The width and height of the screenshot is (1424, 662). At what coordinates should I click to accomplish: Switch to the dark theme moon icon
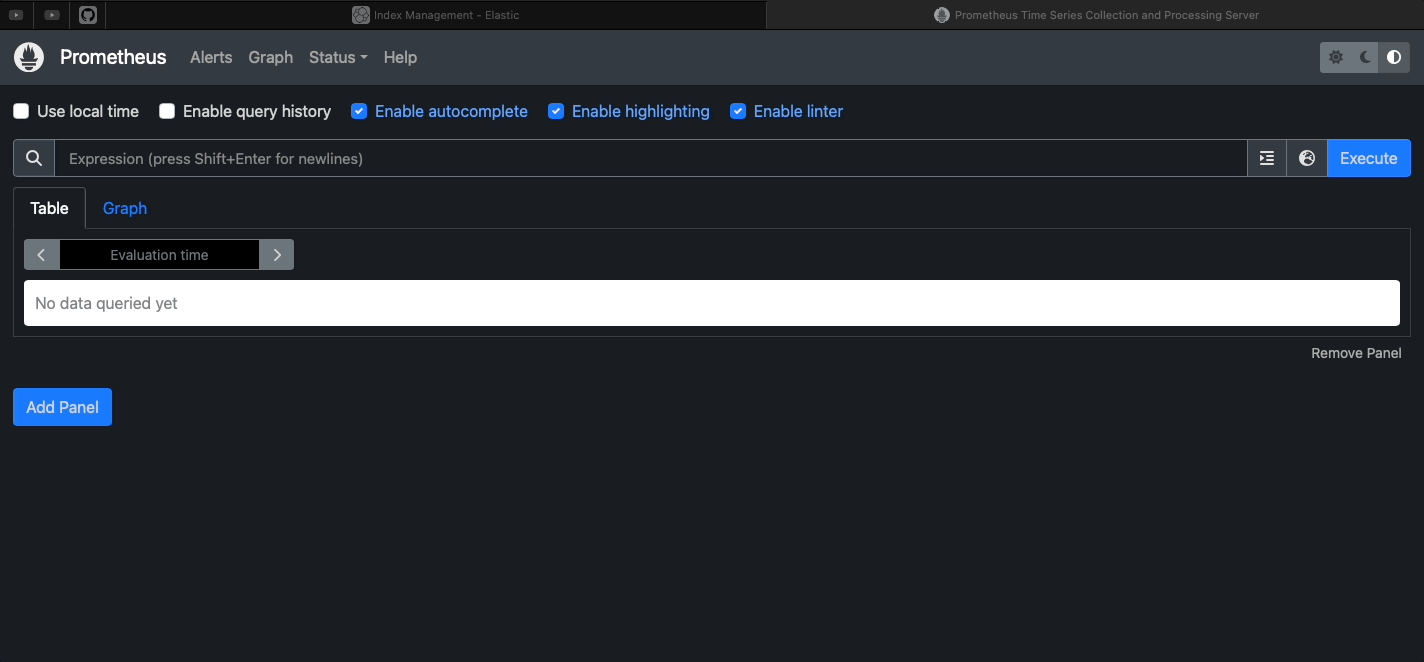pyautogui.click(x=1365, y=58)
